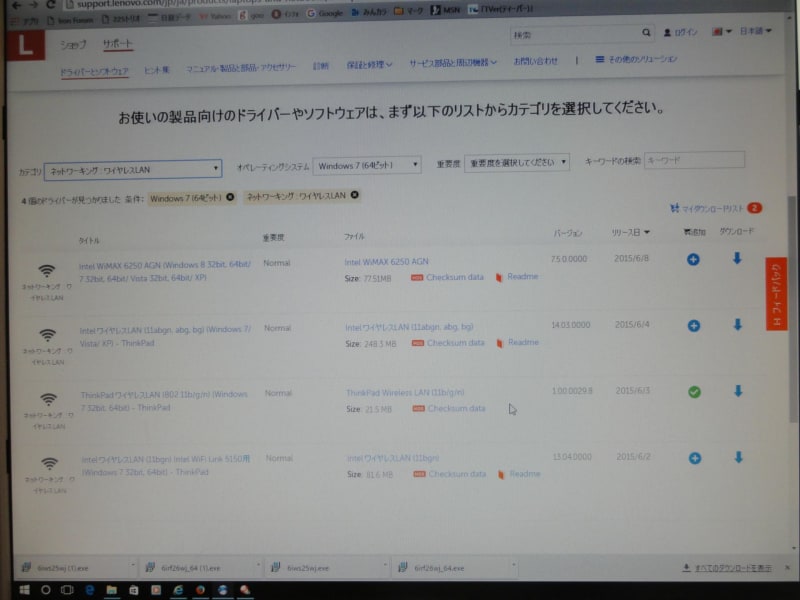Screen dimensions: 800x600
Task: Click Cortana circle on taskbar
Action: [45, 590]
